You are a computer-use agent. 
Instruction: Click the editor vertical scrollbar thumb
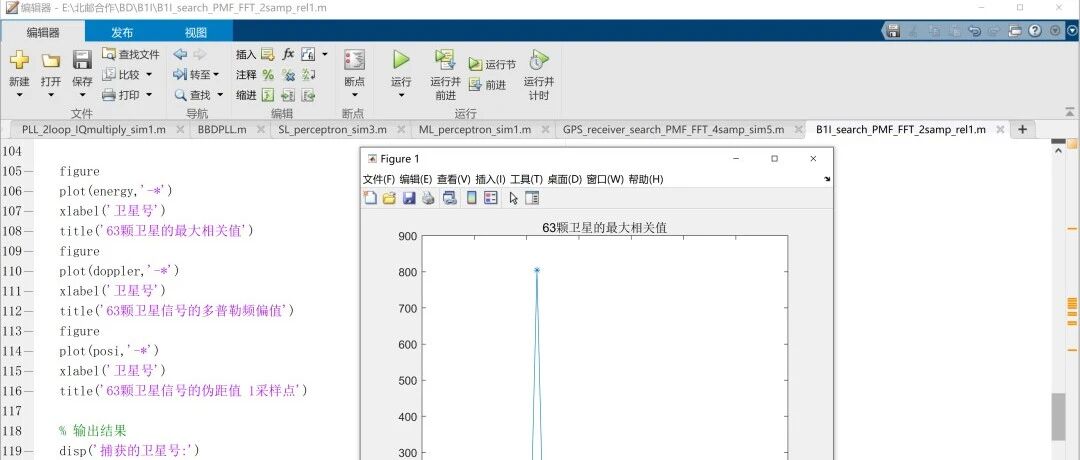coord(1057,417)
